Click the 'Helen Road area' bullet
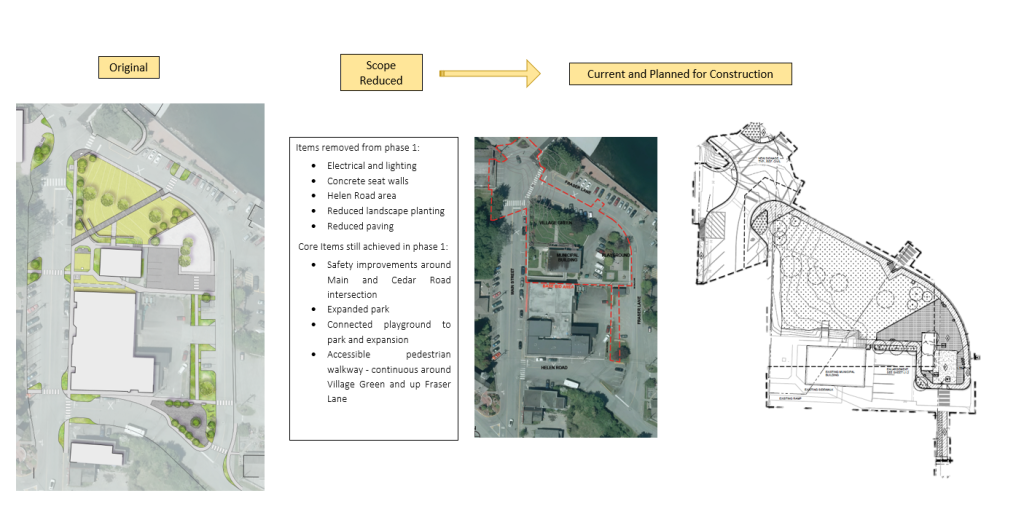This screenshot has height=520, width=1024. point(361,196)
